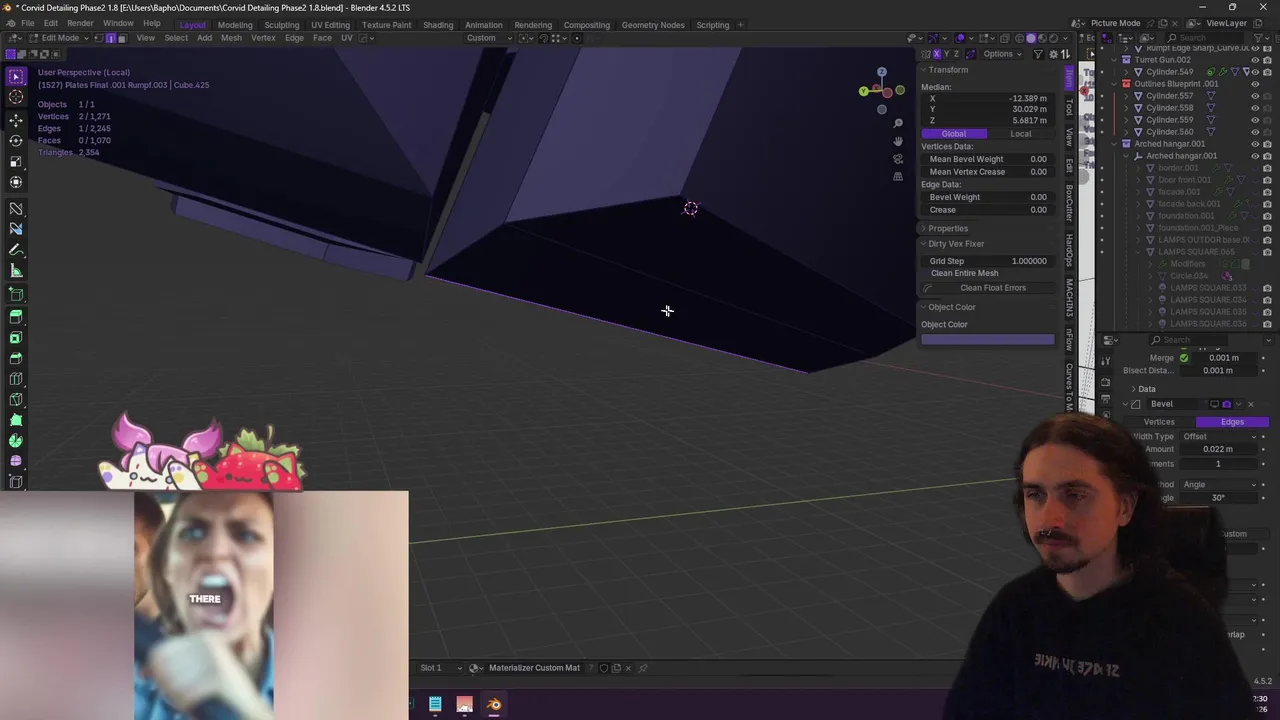Click the Grid Step value field
This screenshot has height=720, width=1280.
click(987, 261)
